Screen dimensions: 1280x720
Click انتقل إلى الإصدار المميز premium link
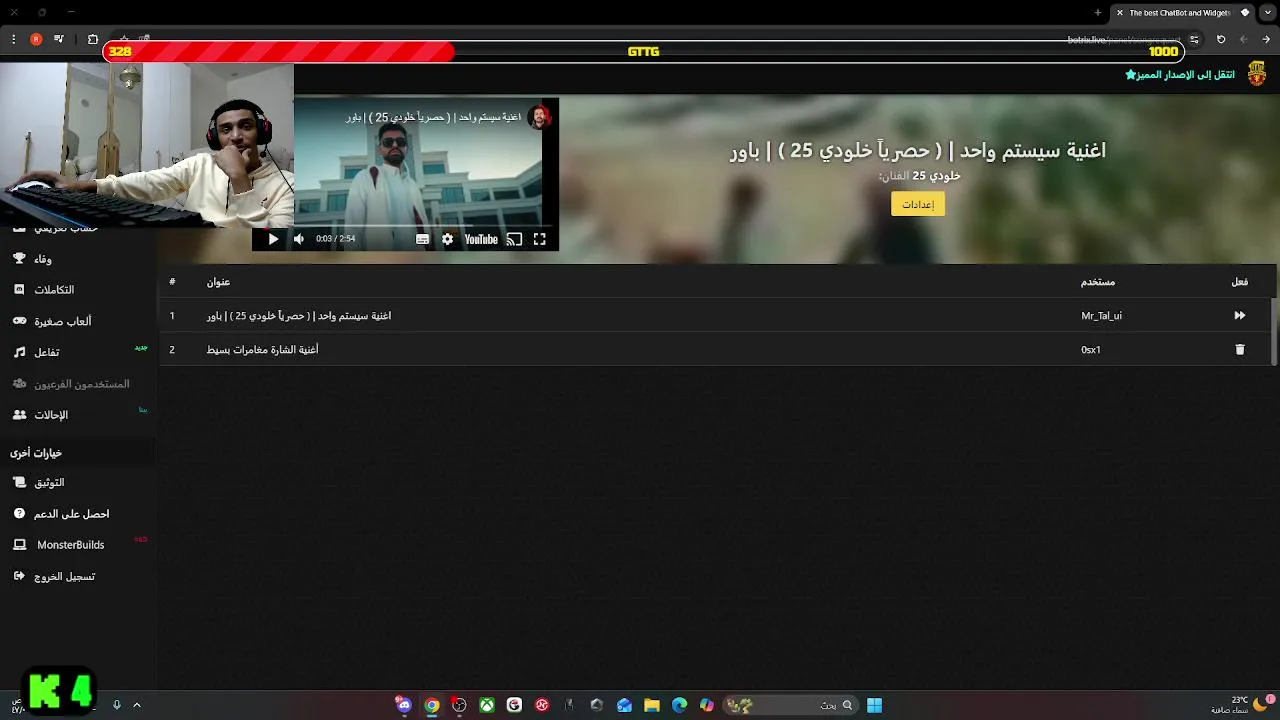coord(1180,75)
